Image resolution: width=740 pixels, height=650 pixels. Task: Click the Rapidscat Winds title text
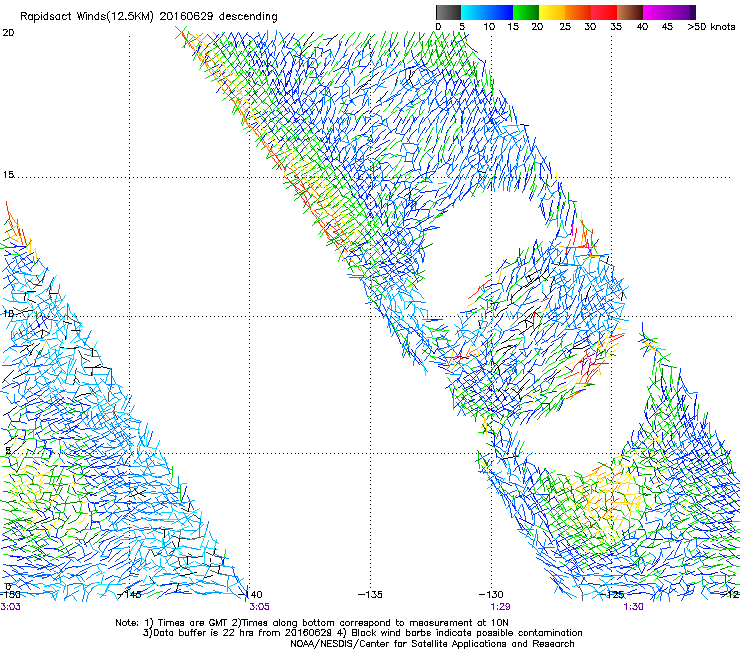point(149,17)
